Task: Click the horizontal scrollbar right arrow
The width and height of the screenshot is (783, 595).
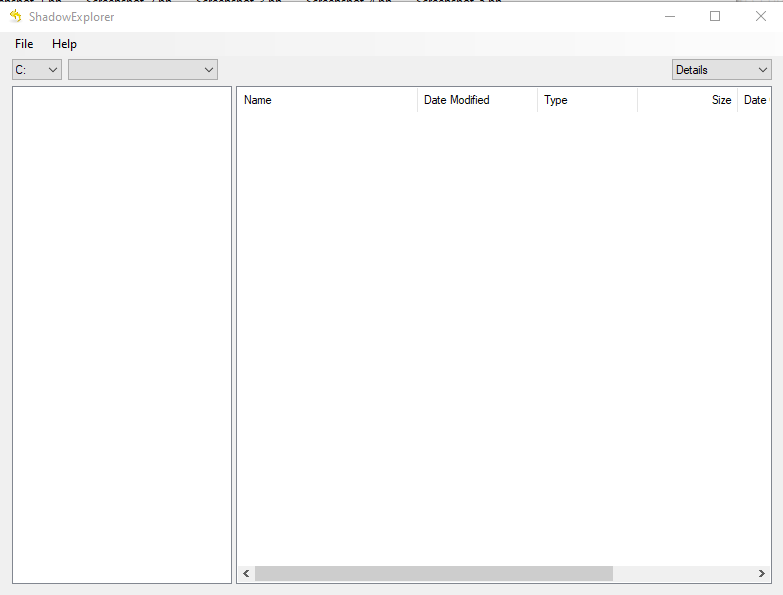Action: click(762, 574)
